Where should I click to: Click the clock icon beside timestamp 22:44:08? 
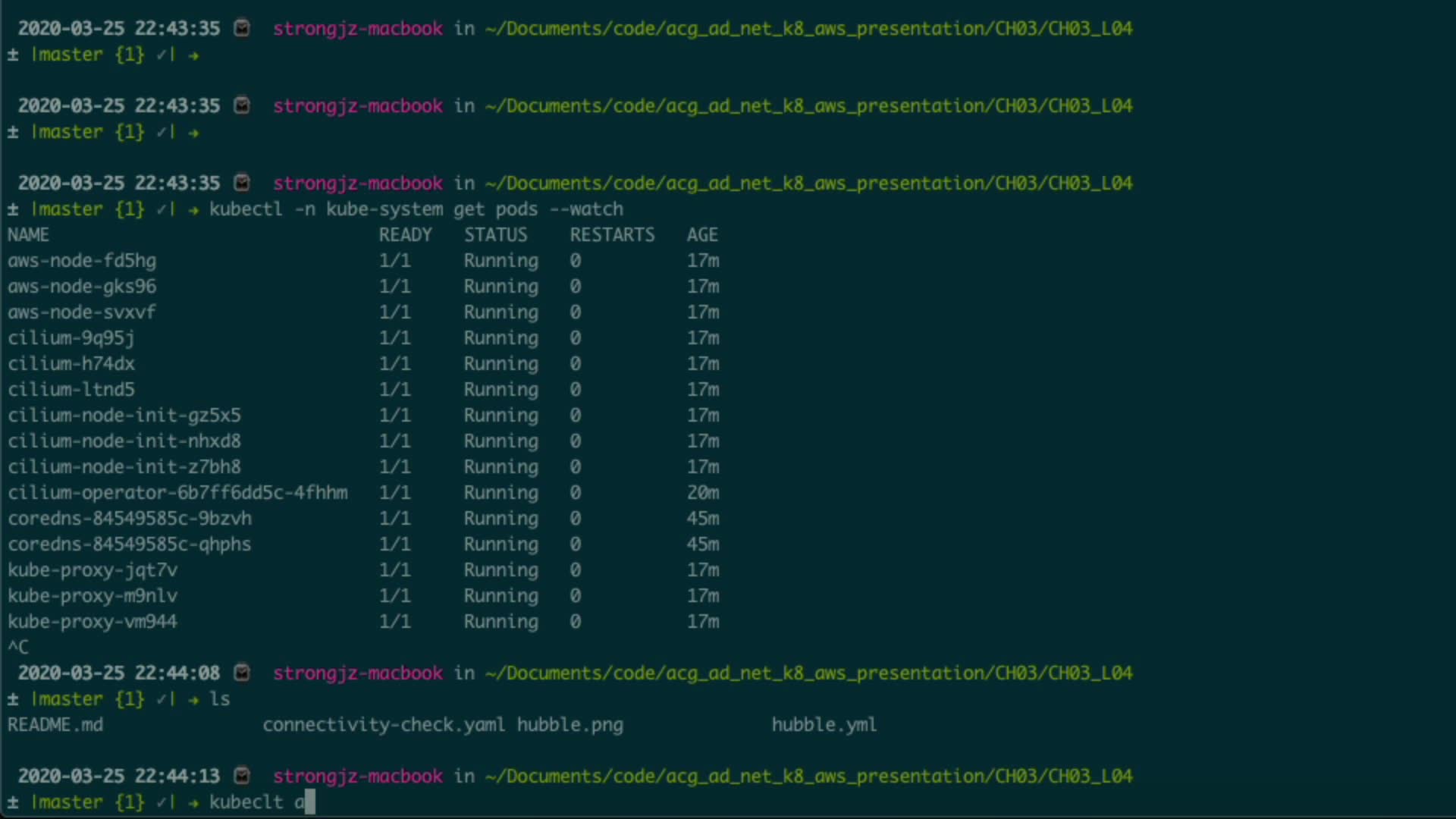pos(242,673)
